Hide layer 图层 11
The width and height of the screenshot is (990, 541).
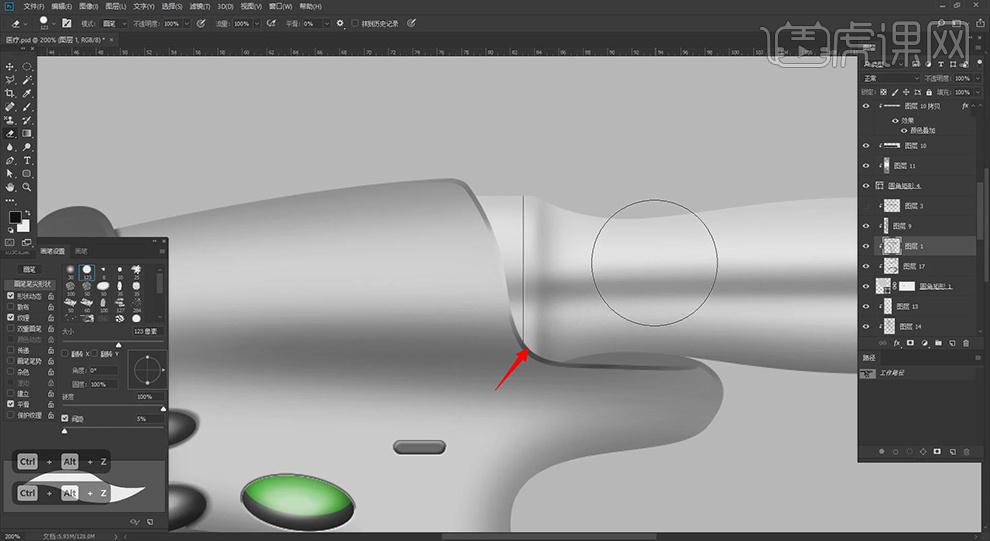866,165
